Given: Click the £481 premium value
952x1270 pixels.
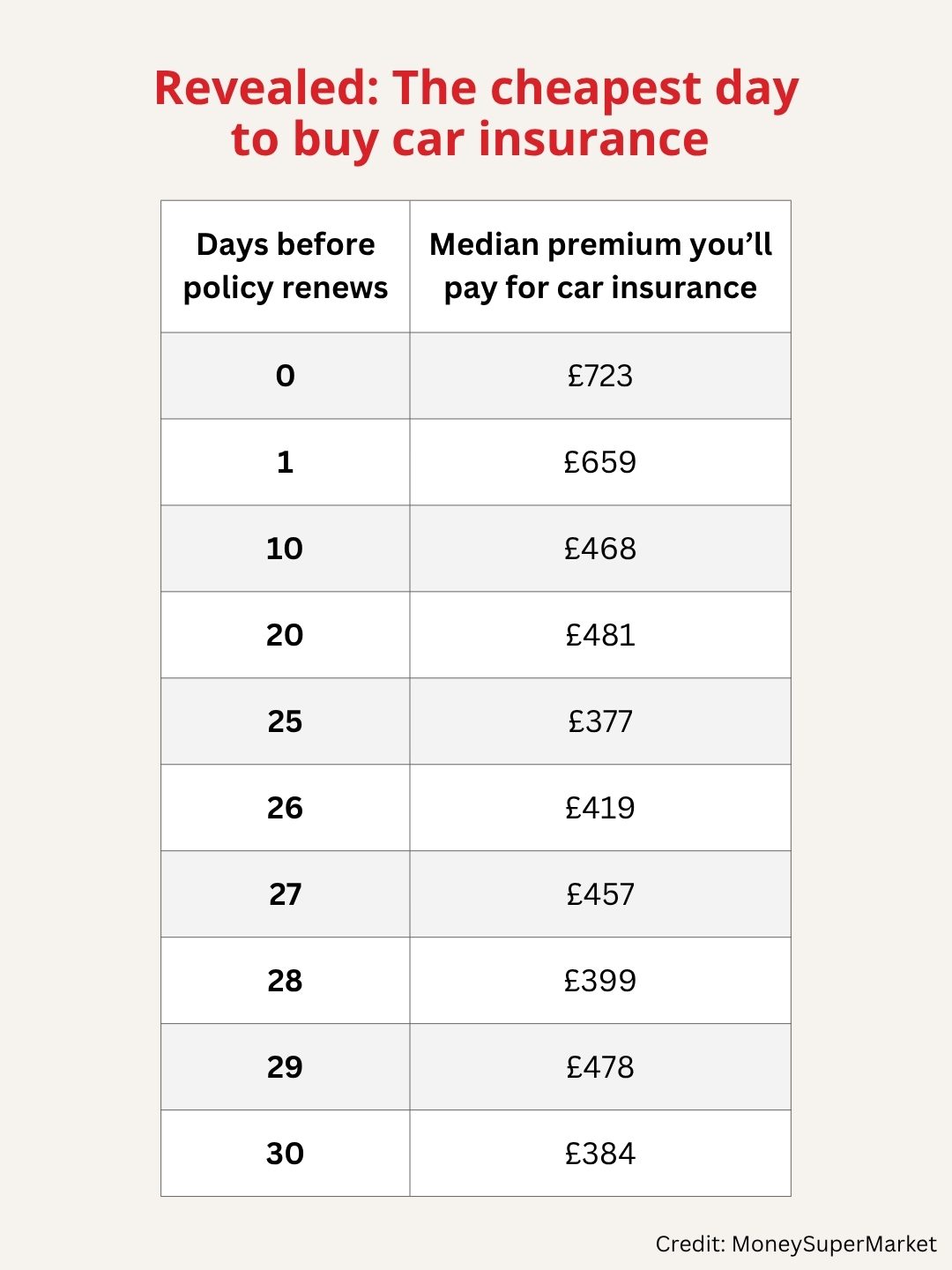Looking at the screenshot, I should click(x=600, y=635).
